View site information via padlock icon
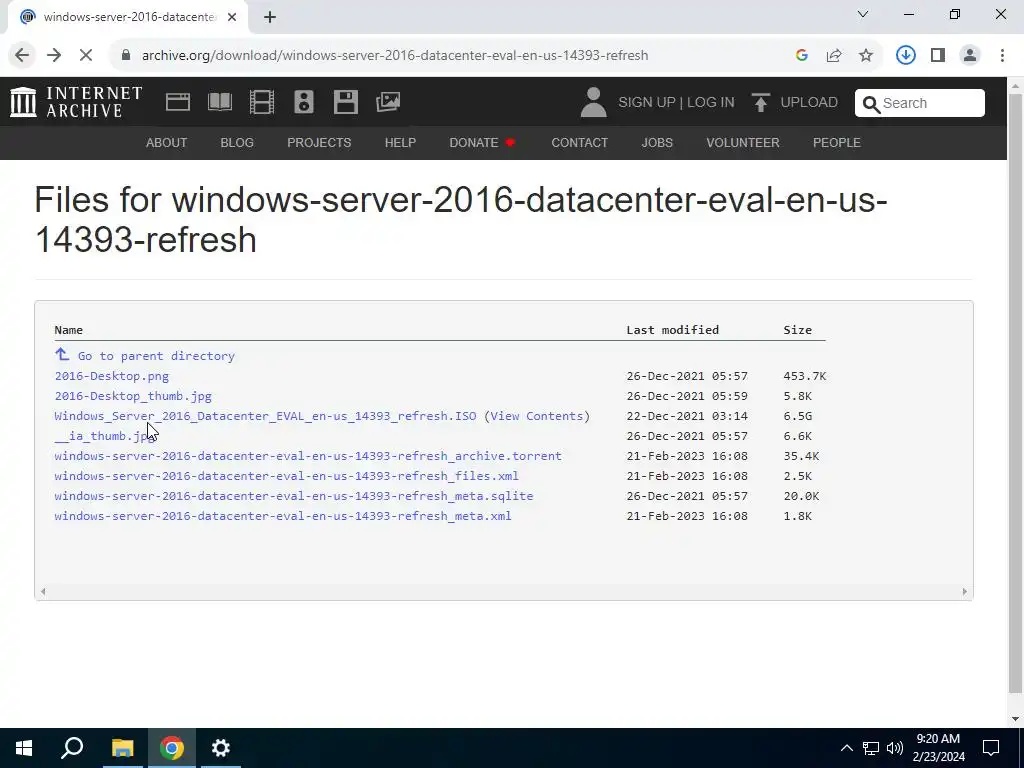 126,56
